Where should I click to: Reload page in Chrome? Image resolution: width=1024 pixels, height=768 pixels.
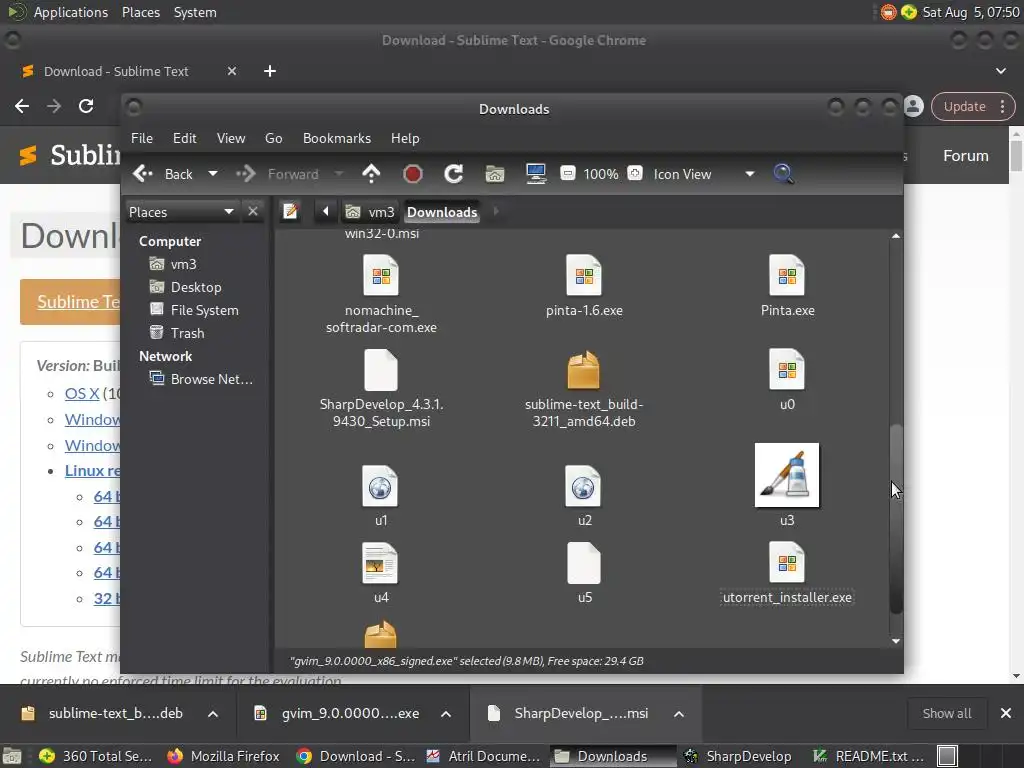[x=86, y=106]
